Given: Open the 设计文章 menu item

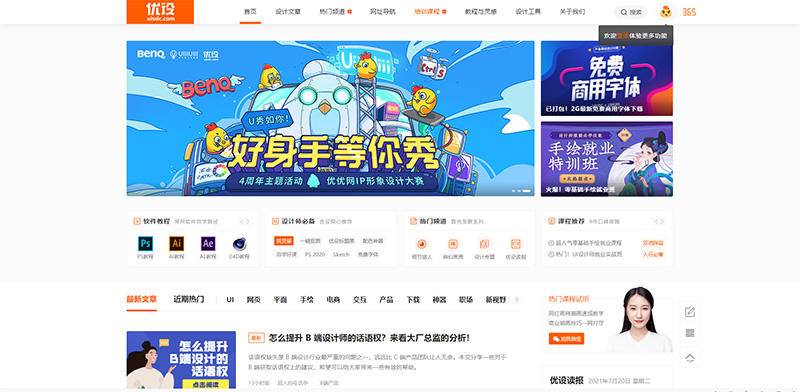Looking at the screenshot, I should pos(288,12).
